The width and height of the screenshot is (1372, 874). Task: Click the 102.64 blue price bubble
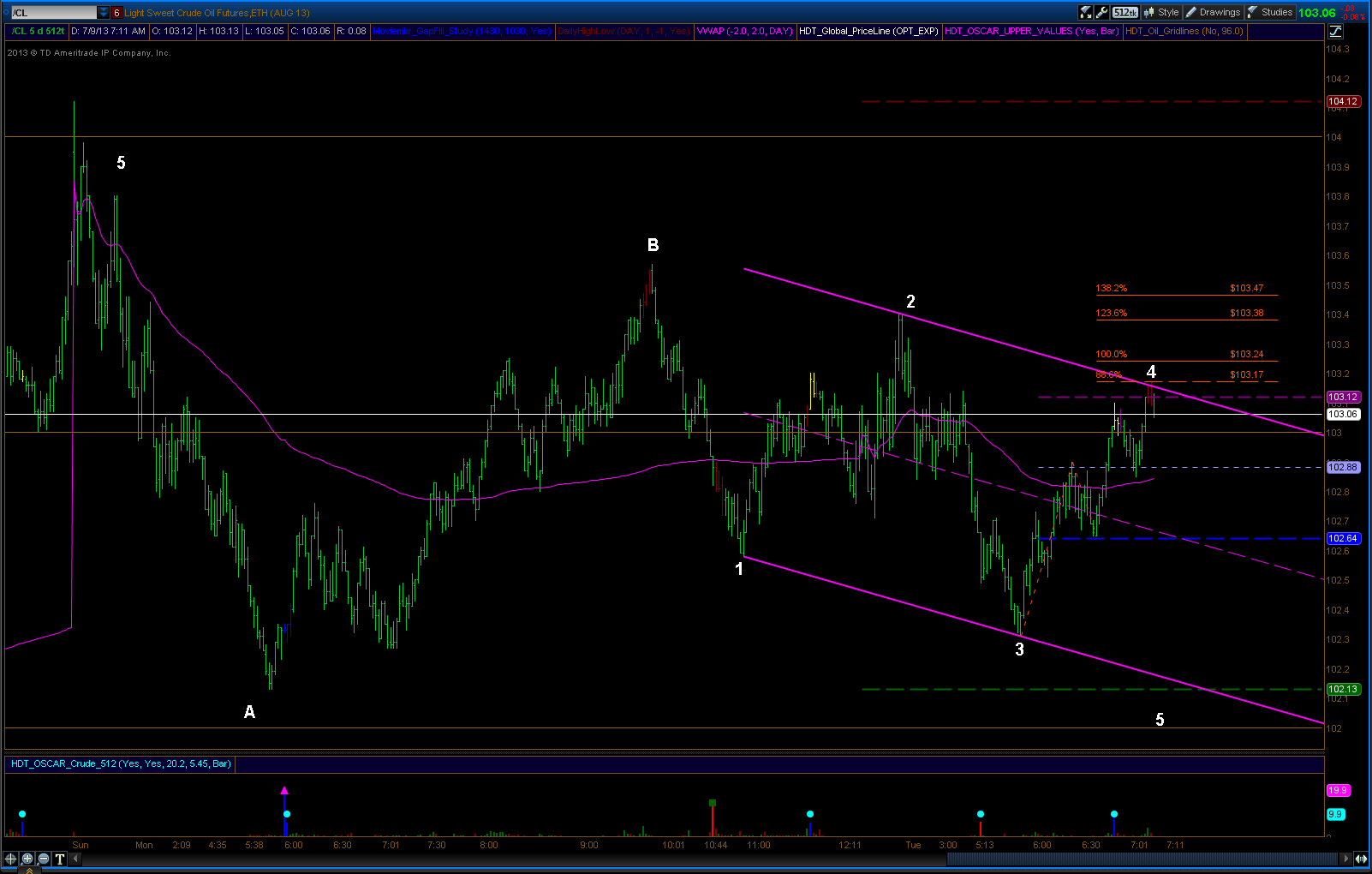pos(1343,538)
